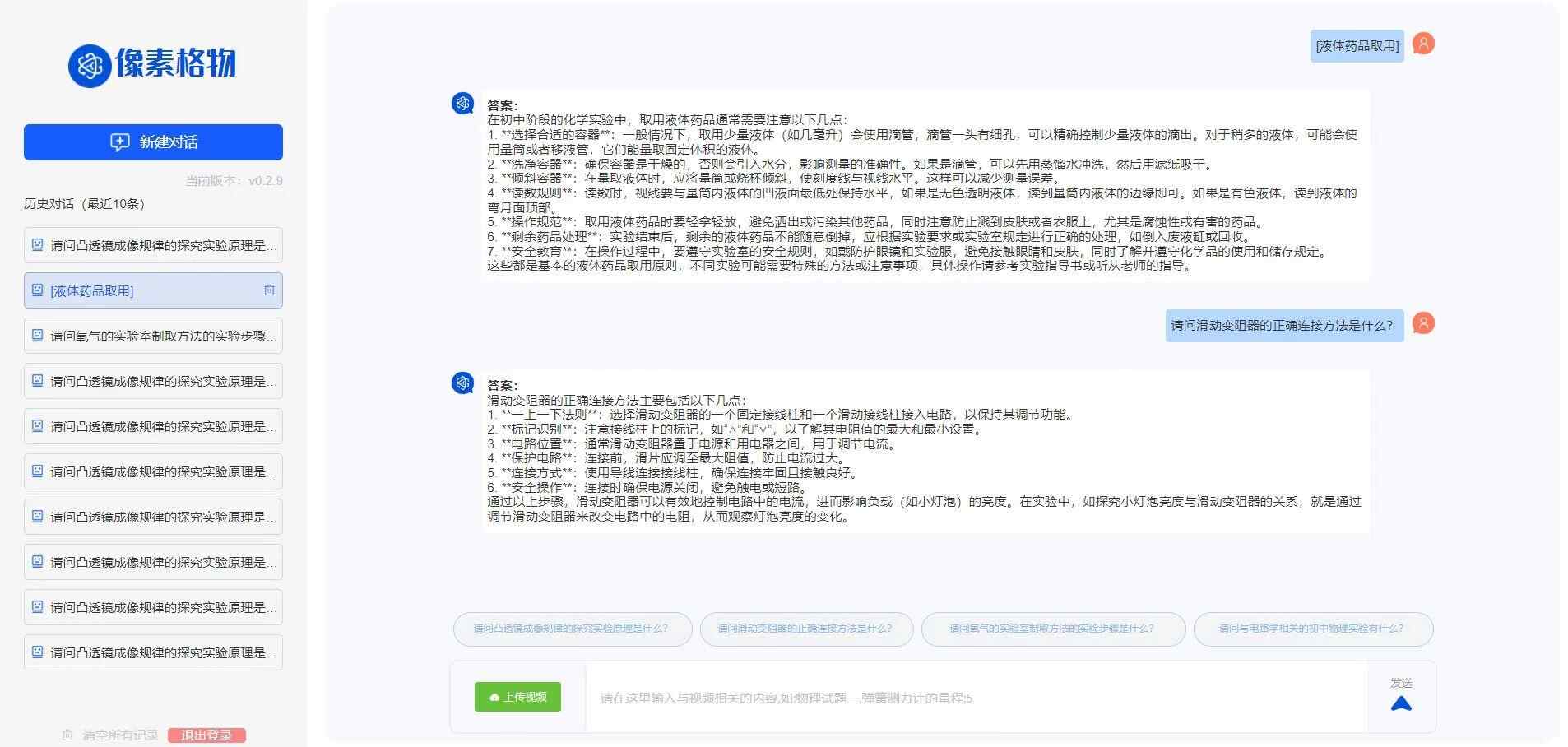
Task: Click user avatar next to [液体药品取用] message
Action: (1423, 44)
